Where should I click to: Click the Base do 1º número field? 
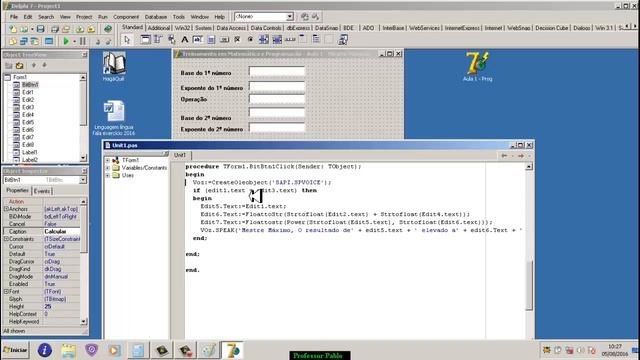coord(277,72)
